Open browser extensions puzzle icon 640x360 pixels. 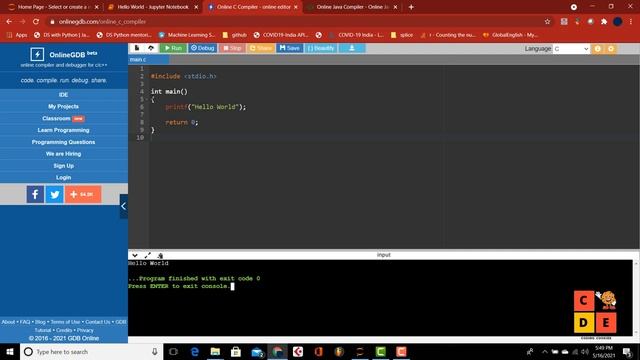click(604, 22)
